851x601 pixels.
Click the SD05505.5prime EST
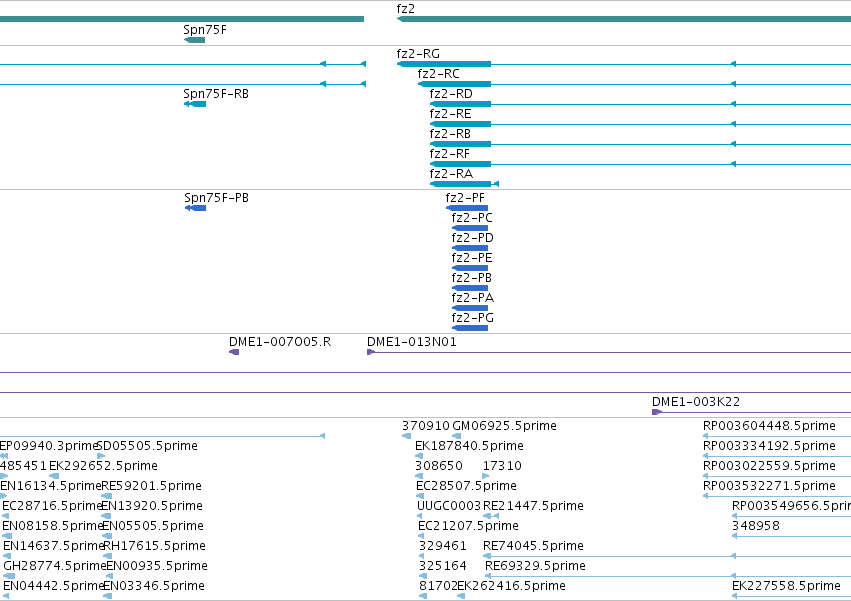pyautogui.click(x=101, y=456)
